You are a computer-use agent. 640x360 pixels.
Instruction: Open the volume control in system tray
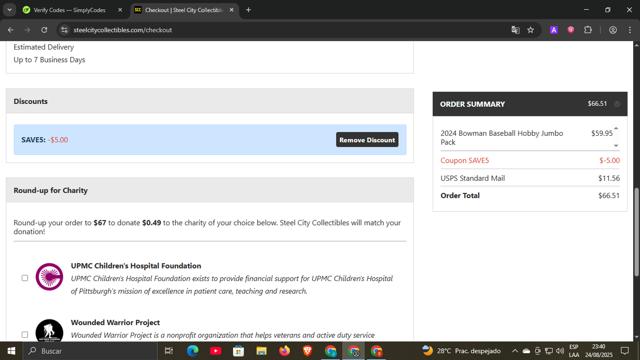(x=560, y=351)
